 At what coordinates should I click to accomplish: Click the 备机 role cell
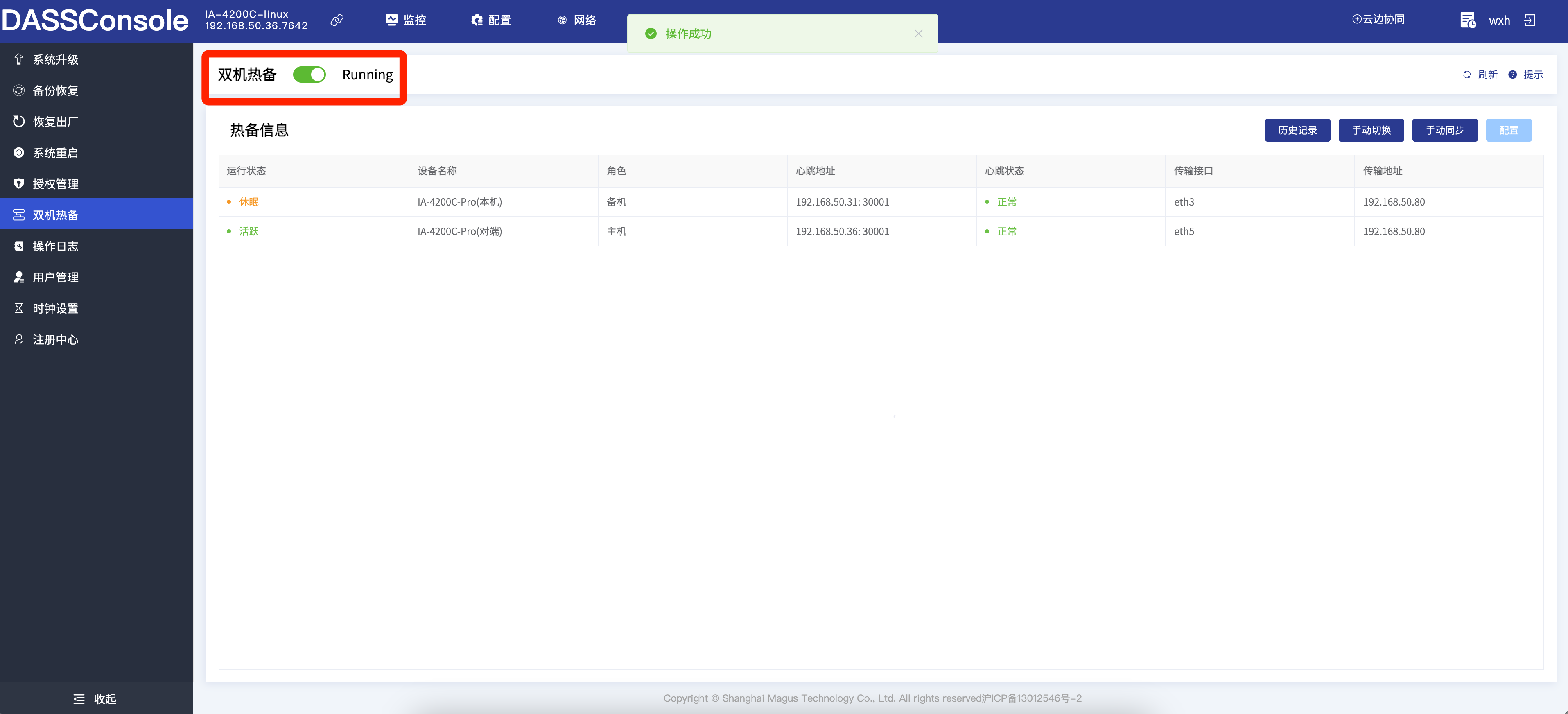click(x=692, y=201)
